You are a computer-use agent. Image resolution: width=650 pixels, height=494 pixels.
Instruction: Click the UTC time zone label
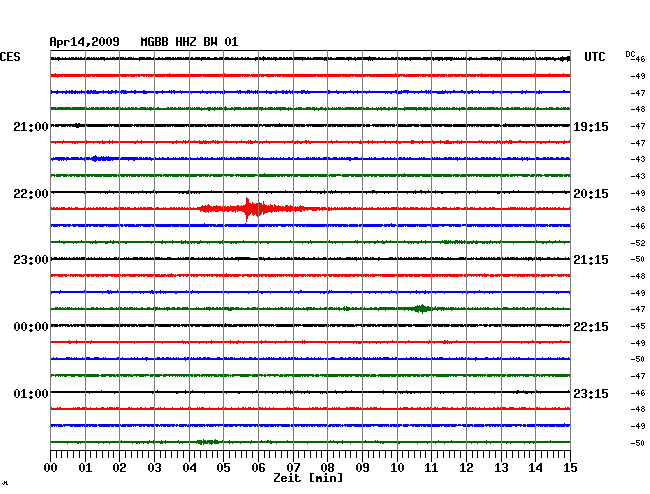[594, 57]
